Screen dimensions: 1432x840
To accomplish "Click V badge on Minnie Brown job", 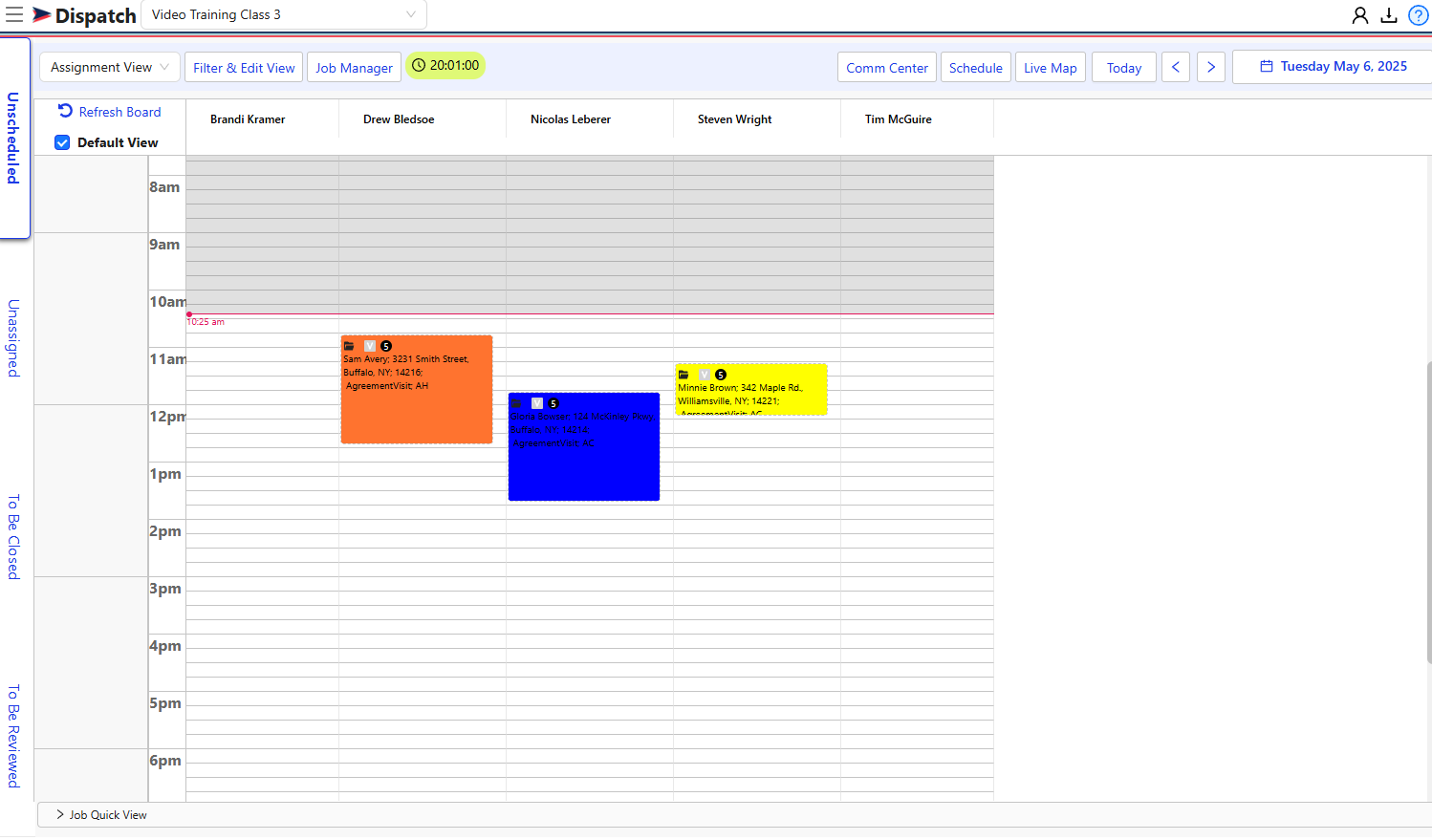I will (705, 375).
